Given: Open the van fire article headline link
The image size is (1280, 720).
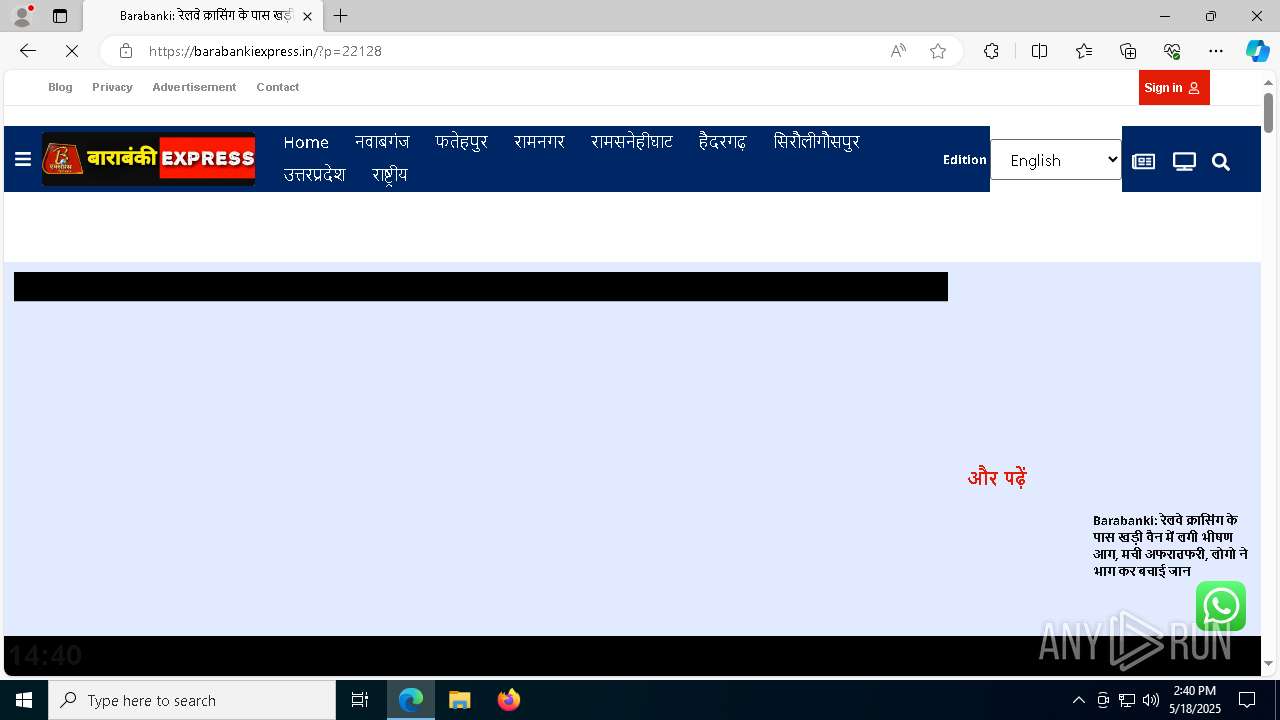Looking at the screenshot, I should [1170, 546].
